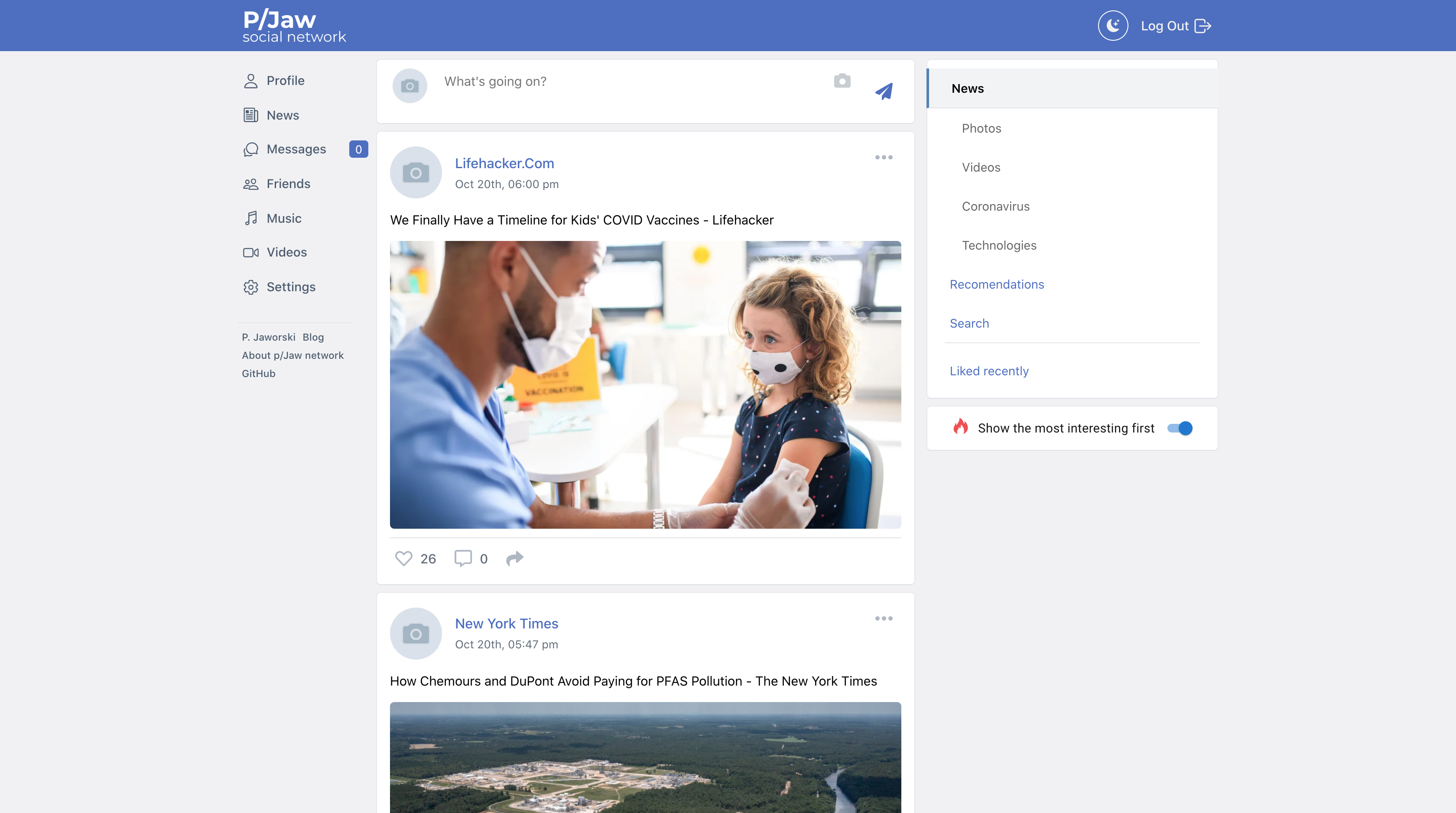Select Videos in the right panel

tap(981, 167)
